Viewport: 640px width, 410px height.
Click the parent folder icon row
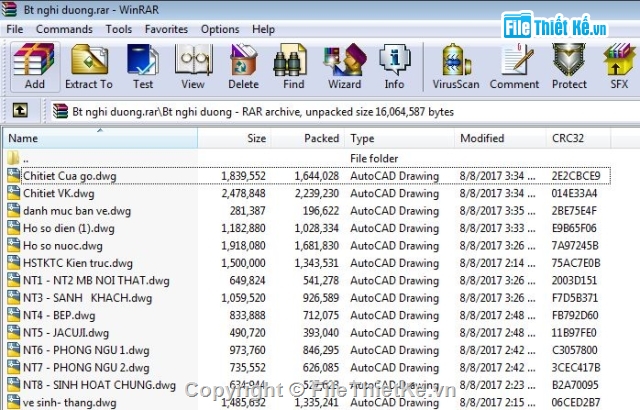coord(13,158)
